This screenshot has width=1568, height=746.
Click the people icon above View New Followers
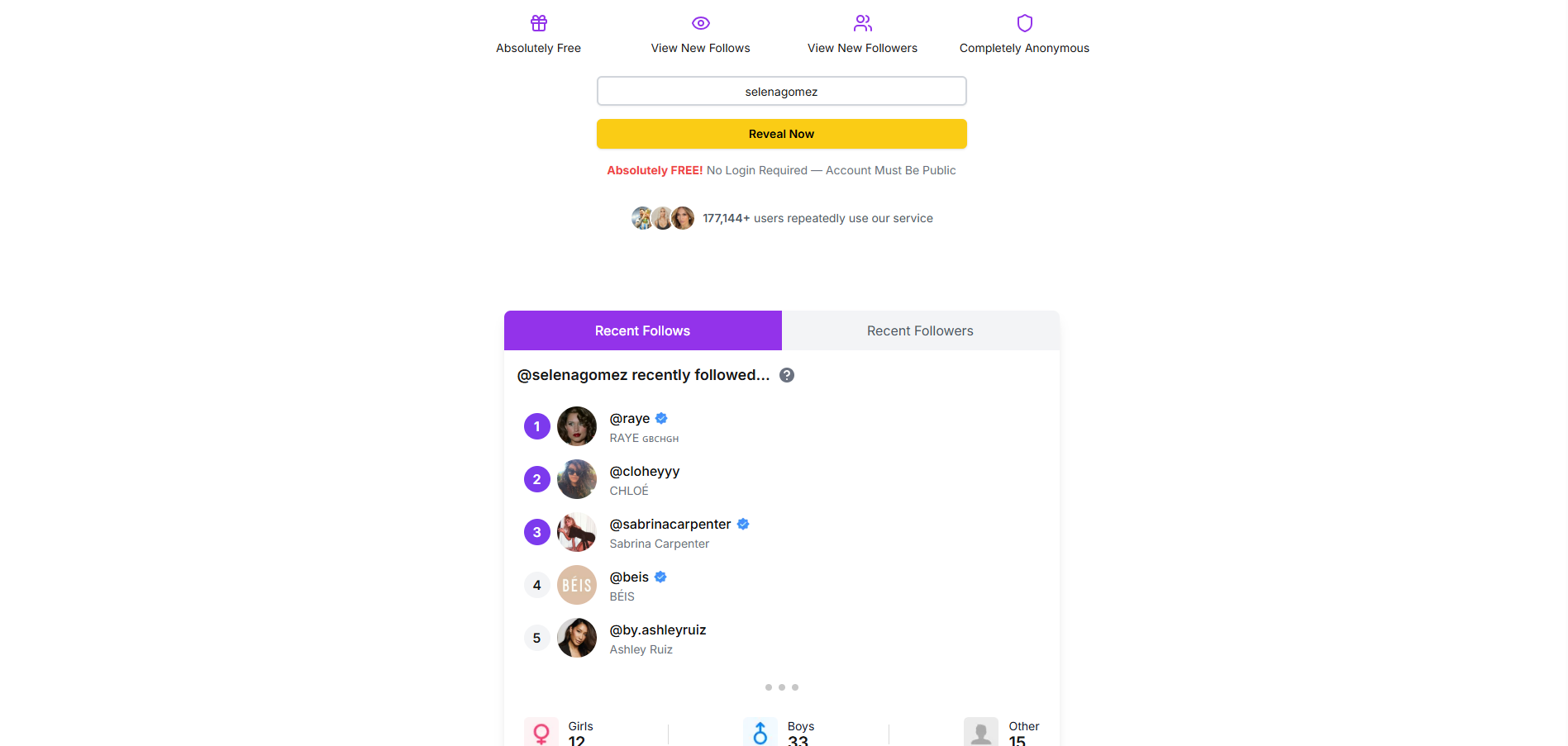pos(863,23)
